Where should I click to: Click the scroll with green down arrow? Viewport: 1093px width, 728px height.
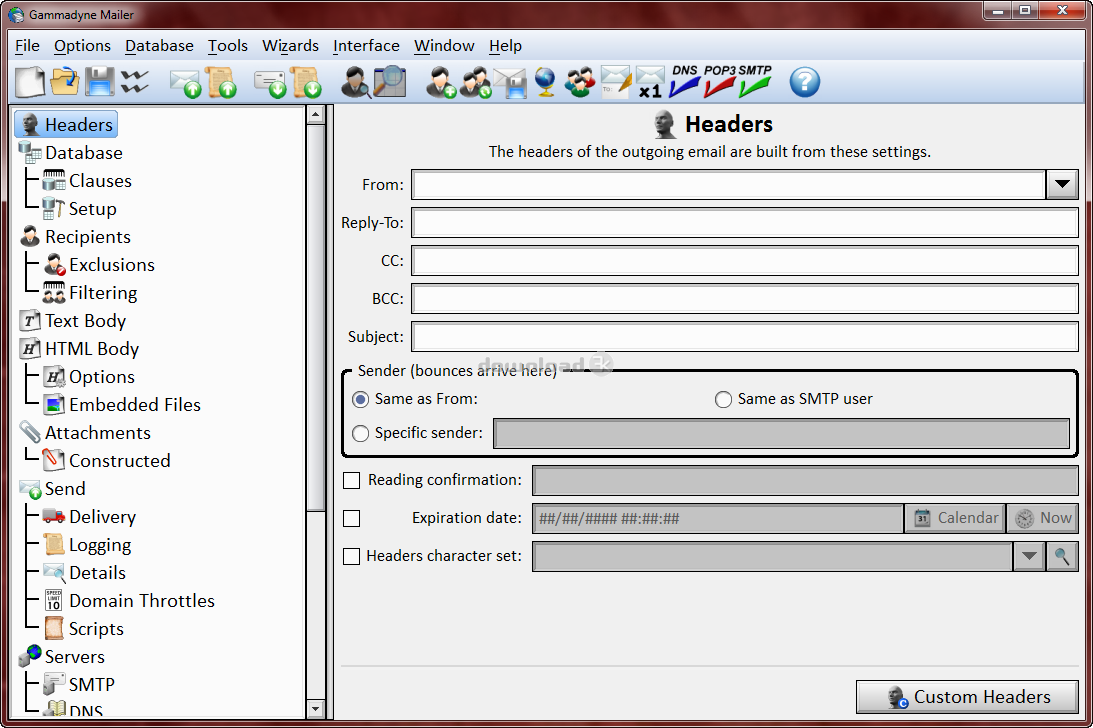306,82
